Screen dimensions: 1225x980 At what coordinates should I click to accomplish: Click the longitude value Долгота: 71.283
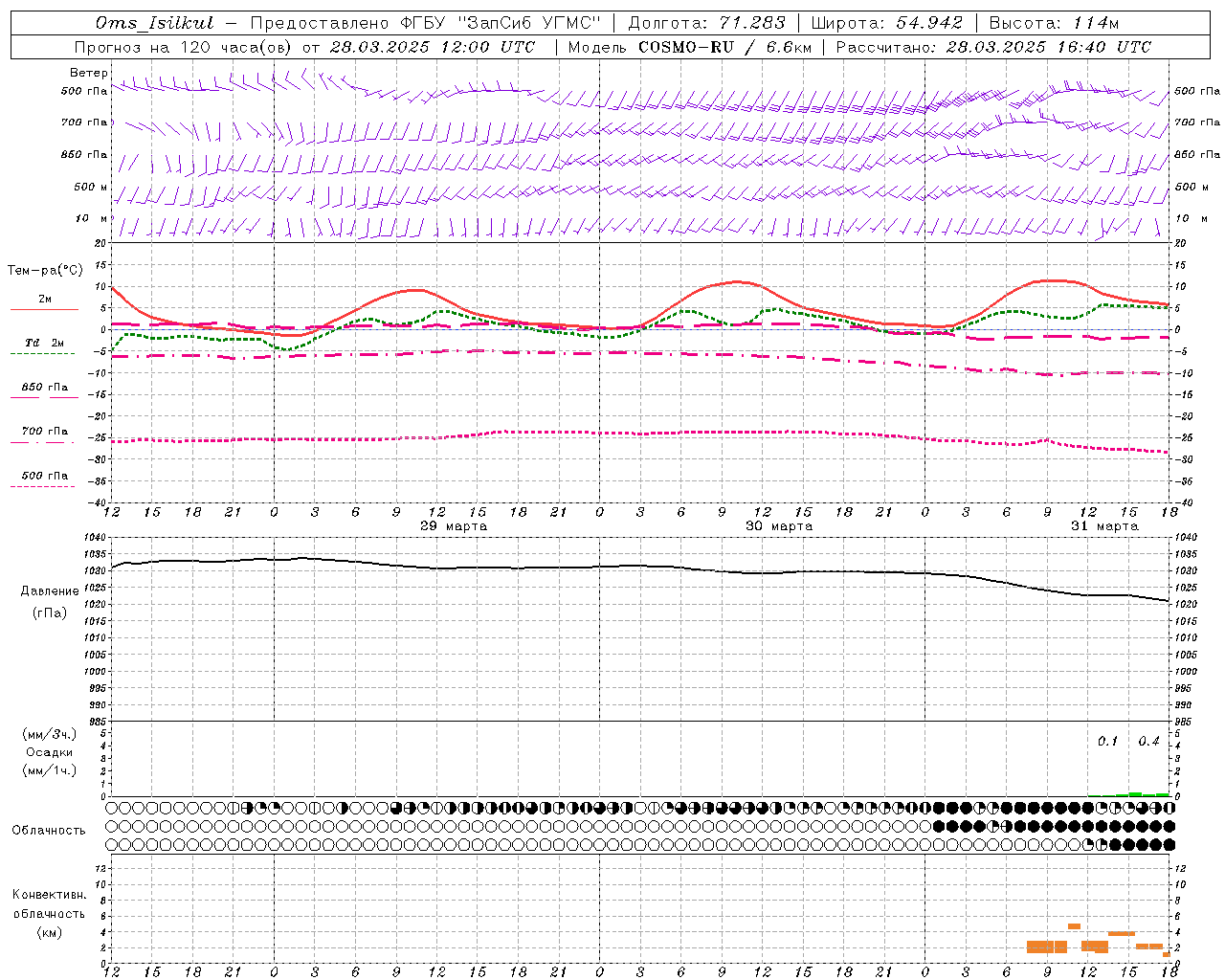[706, 23]
